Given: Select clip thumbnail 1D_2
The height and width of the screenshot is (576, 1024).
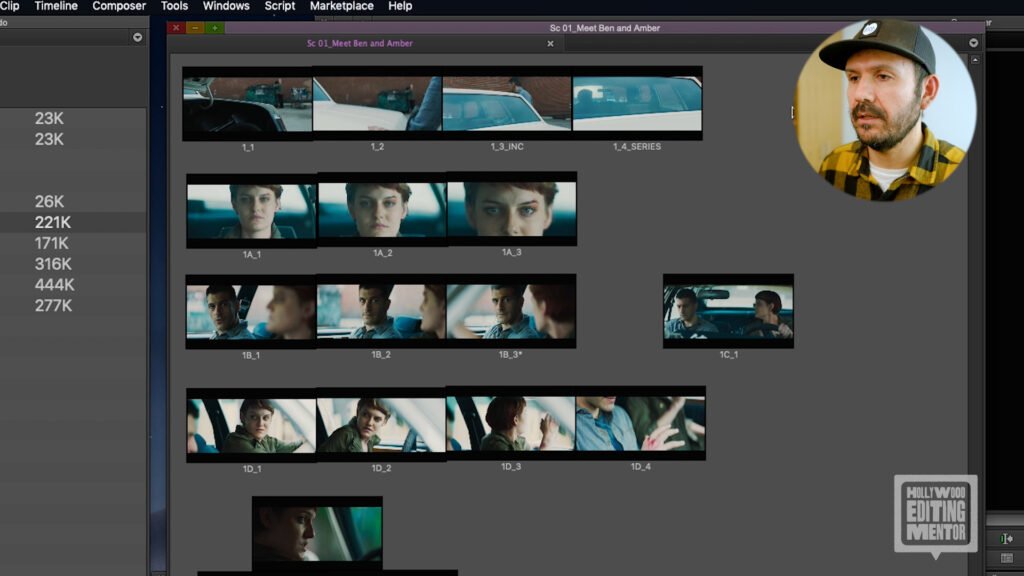Looking at the screenshot, I should 381,424.
